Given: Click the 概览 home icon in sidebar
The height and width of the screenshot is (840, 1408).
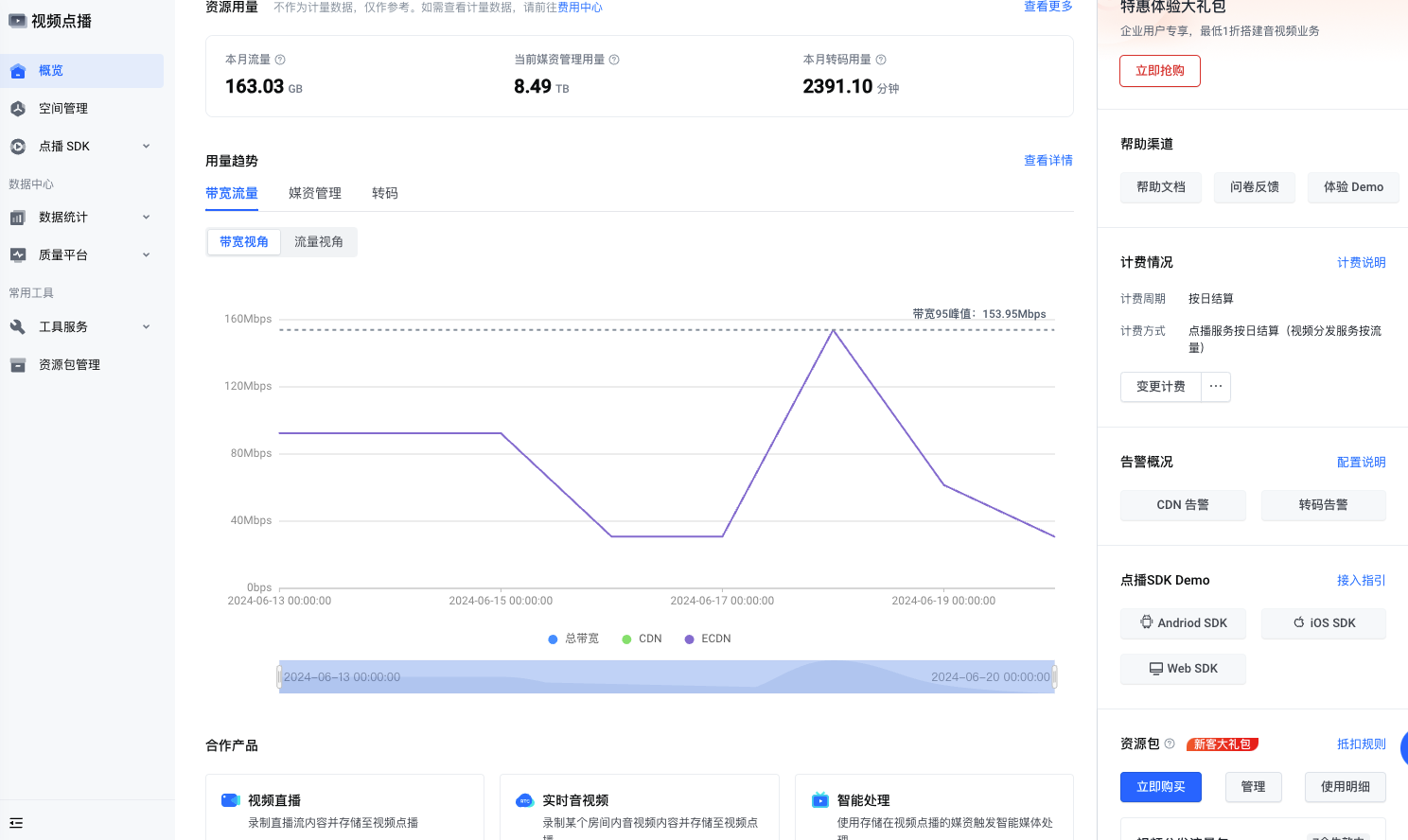Looking at the screenshot, I should click(x=18, y=71).
